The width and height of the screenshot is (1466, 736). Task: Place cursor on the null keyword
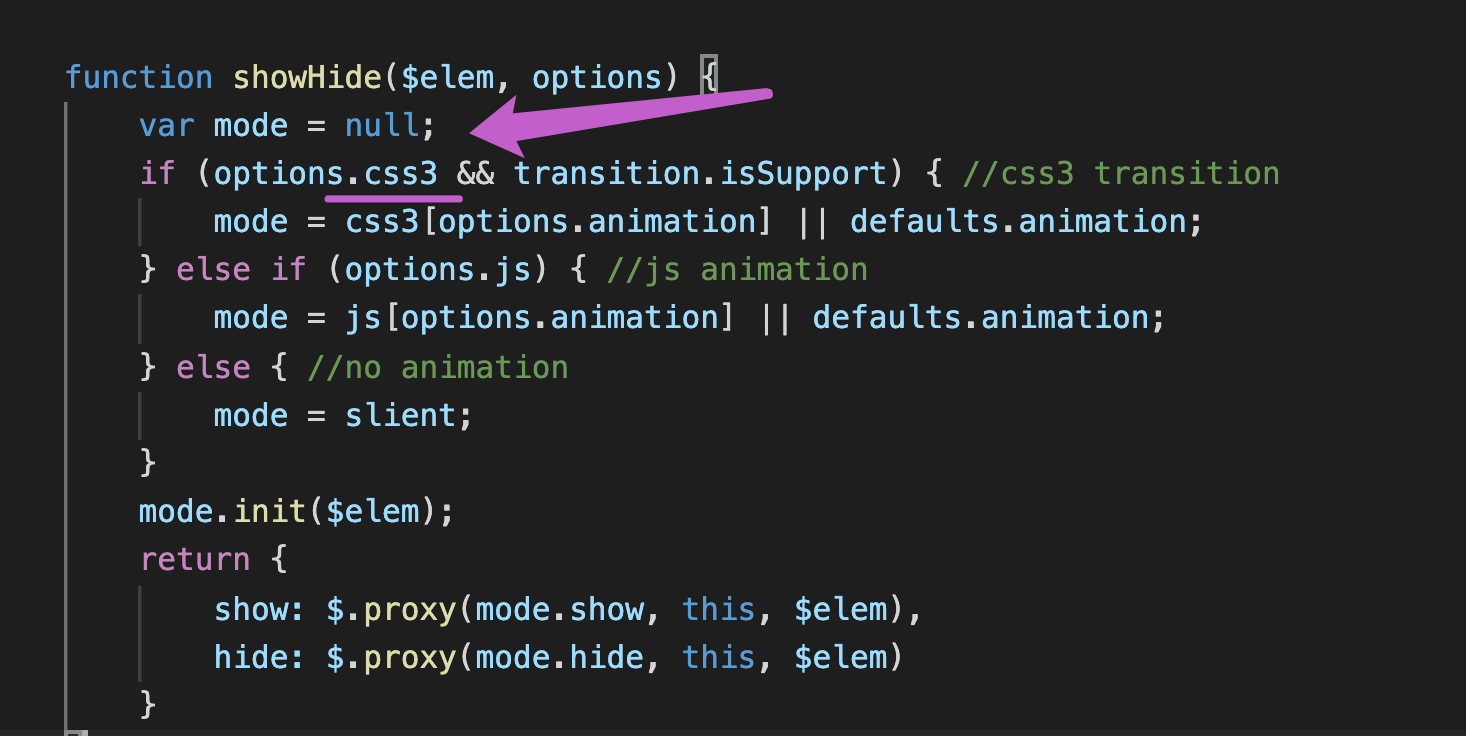(382, 126)
